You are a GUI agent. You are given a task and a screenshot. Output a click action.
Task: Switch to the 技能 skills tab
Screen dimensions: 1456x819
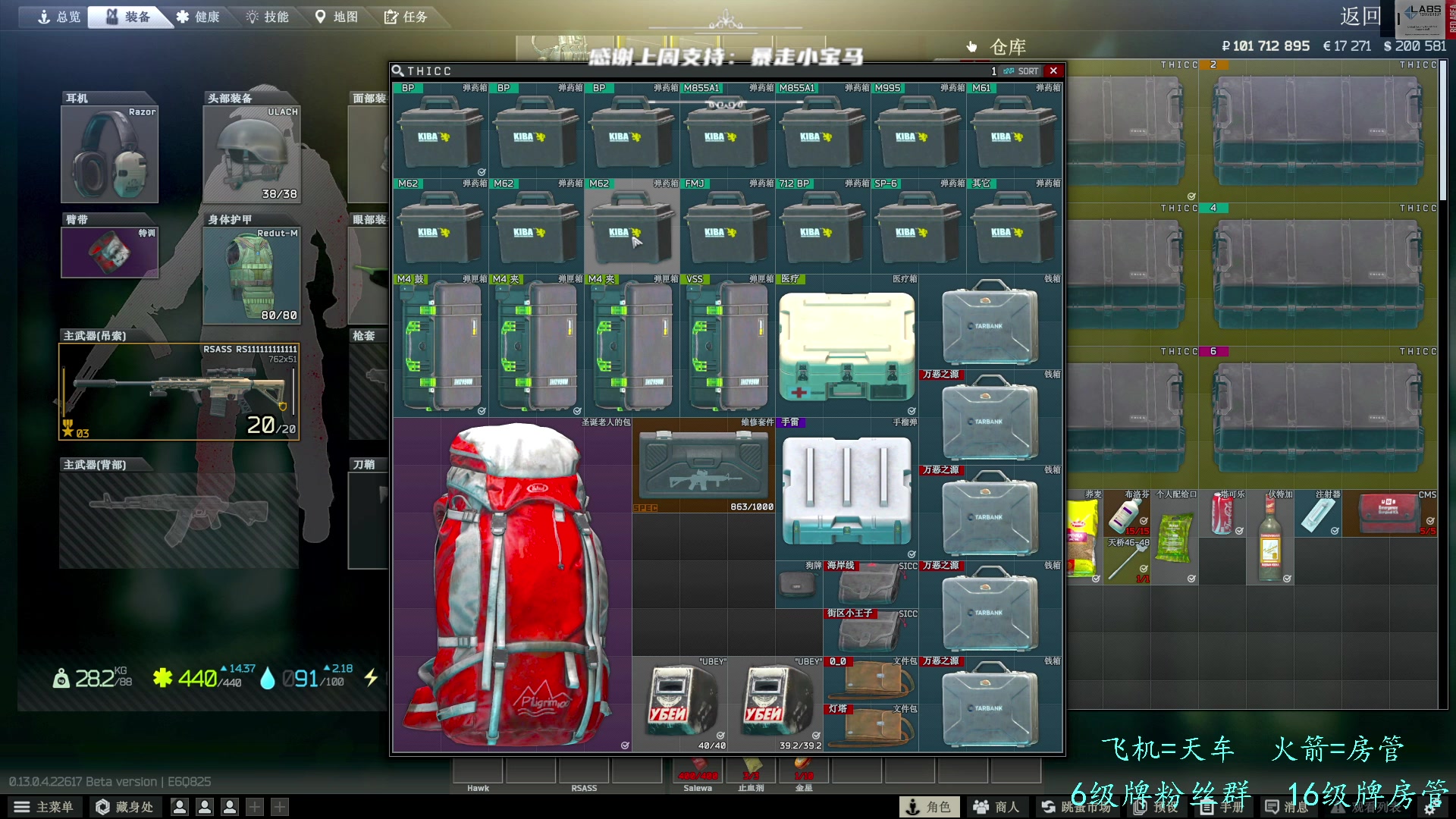tap(268, 17)
